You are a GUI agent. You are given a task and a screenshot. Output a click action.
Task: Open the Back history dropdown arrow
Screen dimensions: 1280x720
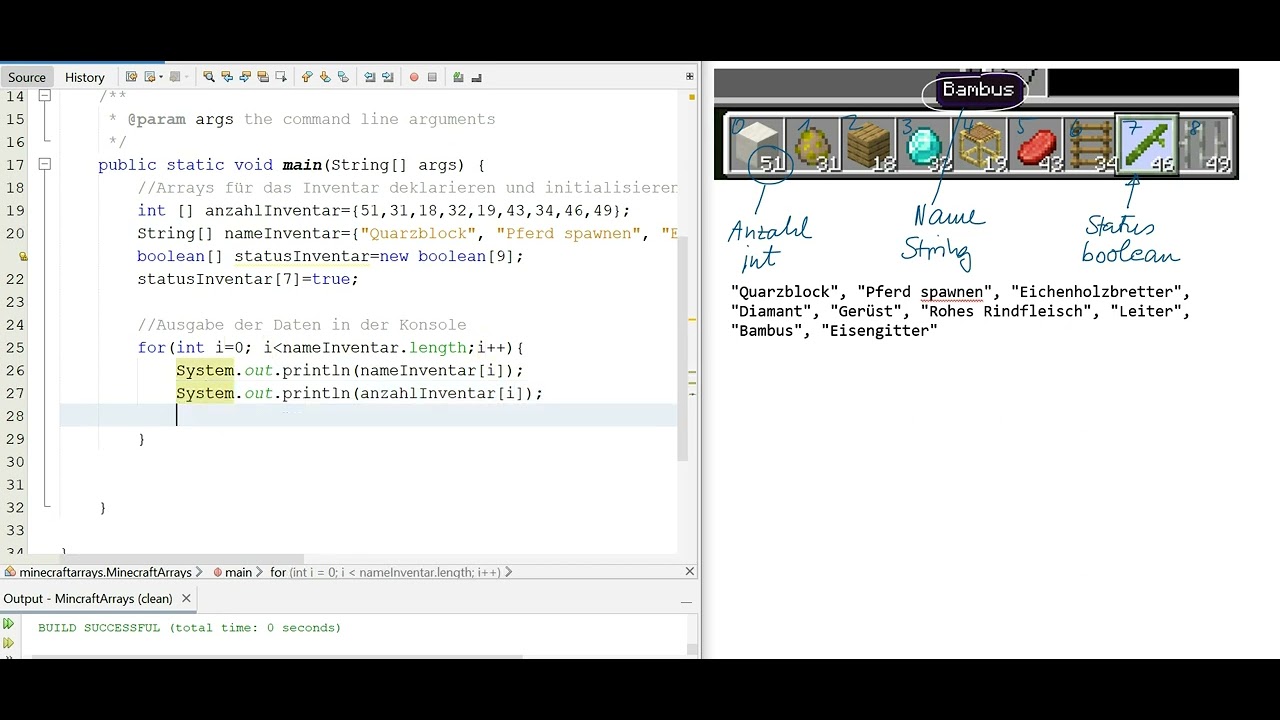(161, 77)
